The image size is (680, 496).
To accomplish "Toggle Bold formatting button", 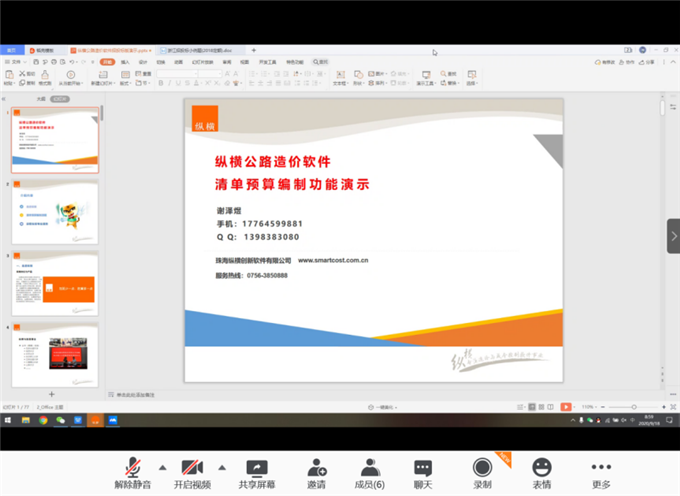I will coord(161,83).
